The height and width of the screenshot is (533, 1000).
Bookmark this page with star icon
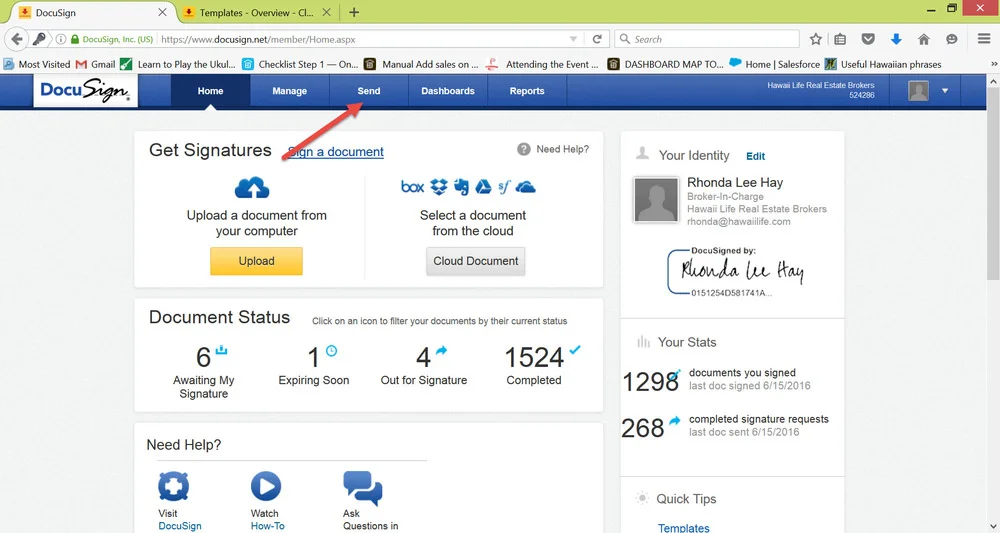pos(816,39)
